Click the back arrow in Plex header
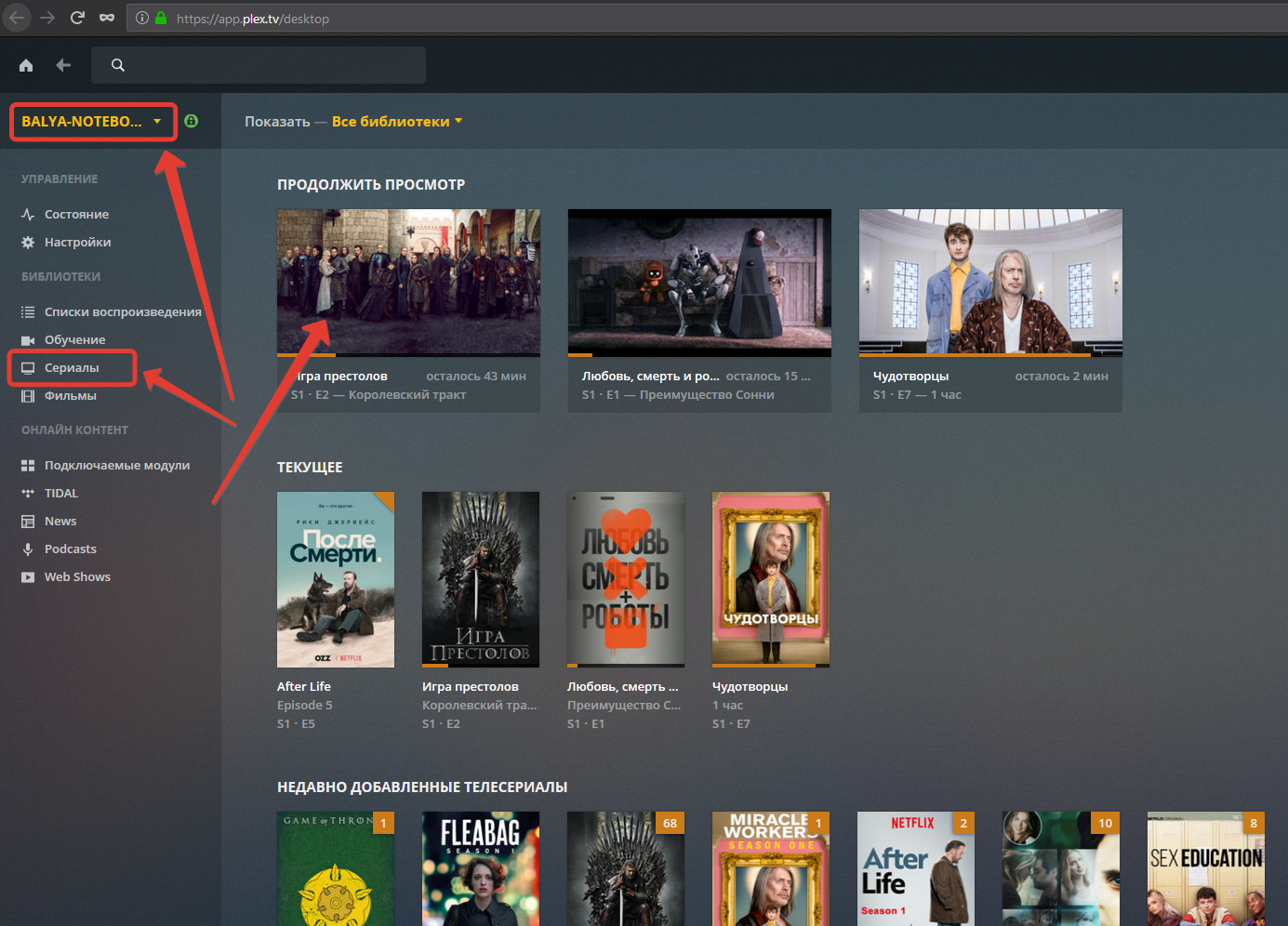Viewport: 1288px width, 926px height. tap(63, 65)
